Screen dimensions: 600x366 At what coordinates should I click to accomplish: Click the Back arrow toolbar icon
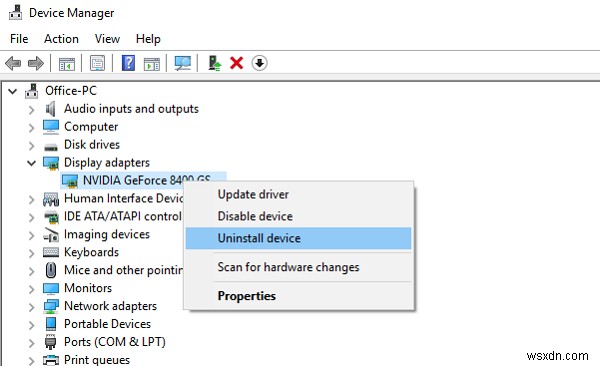click(x=13, y=63)
